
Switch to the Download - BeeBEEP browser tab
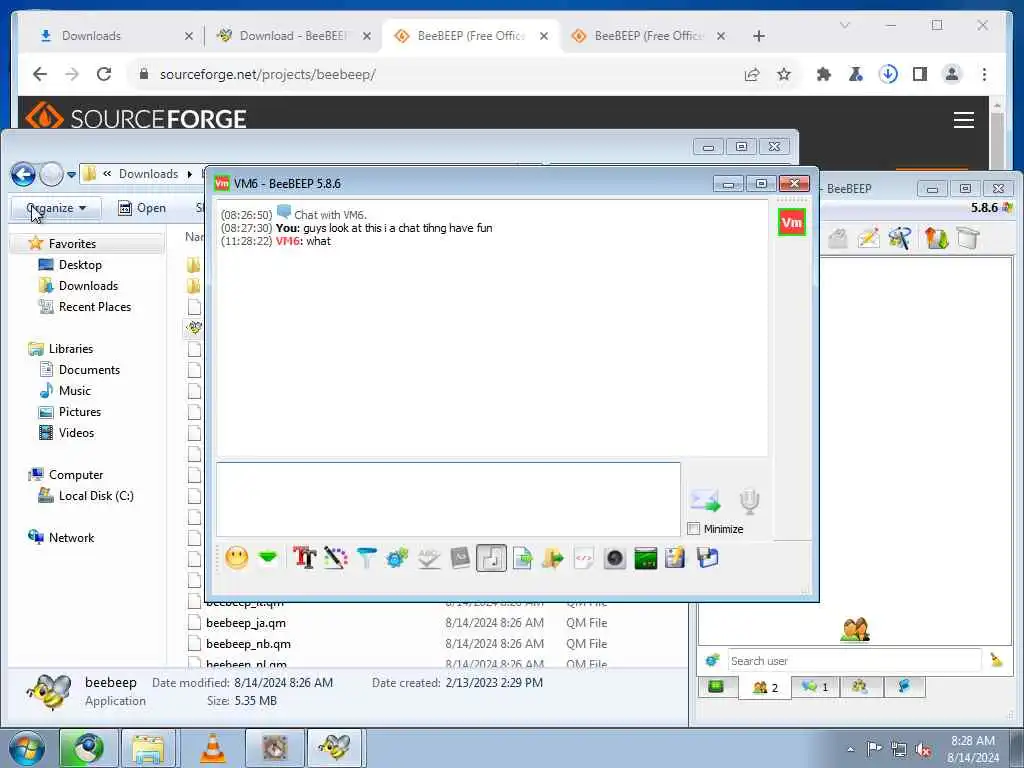[294, 36]
